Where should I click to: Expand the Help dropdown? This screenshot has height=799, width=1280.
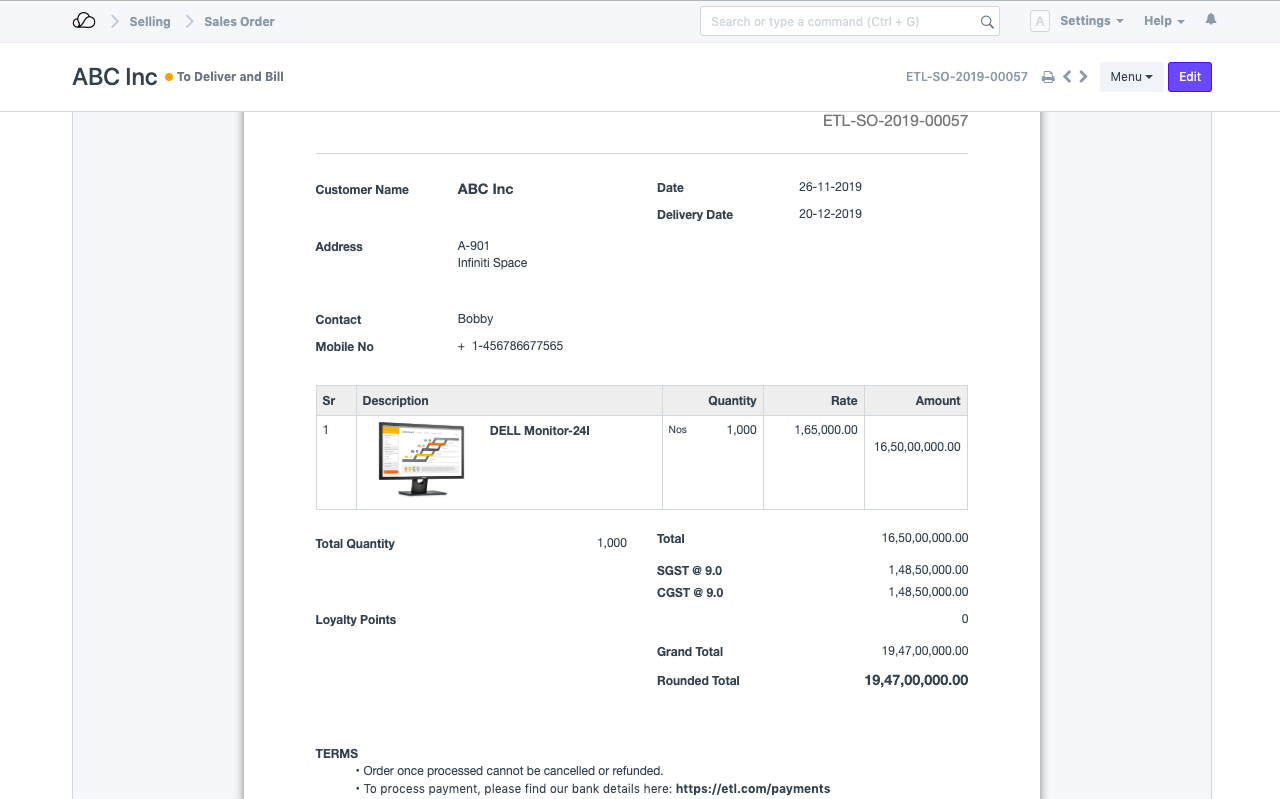pos(1163,21)
